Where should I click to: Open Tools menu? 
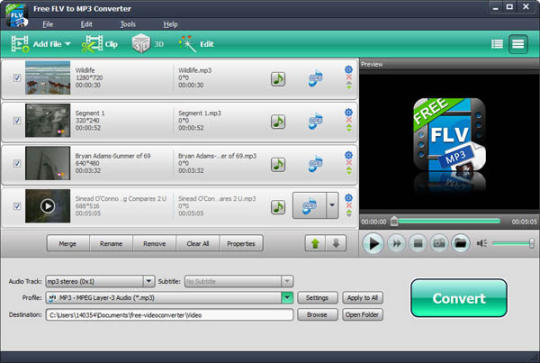[128, 24]
